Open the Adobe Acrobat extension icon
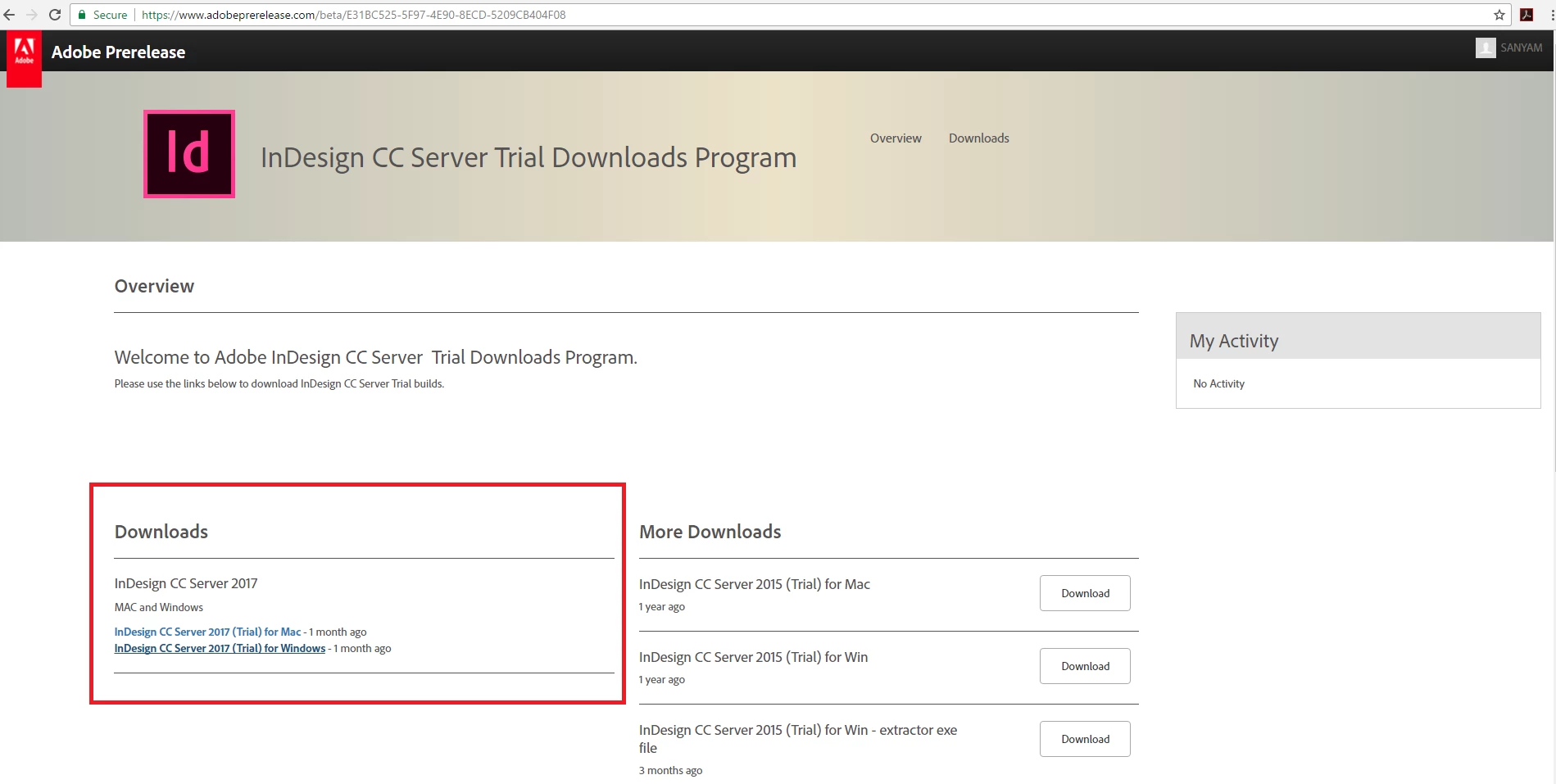Viewport: 1556px width, 784px height. [x=1527, y=15]
